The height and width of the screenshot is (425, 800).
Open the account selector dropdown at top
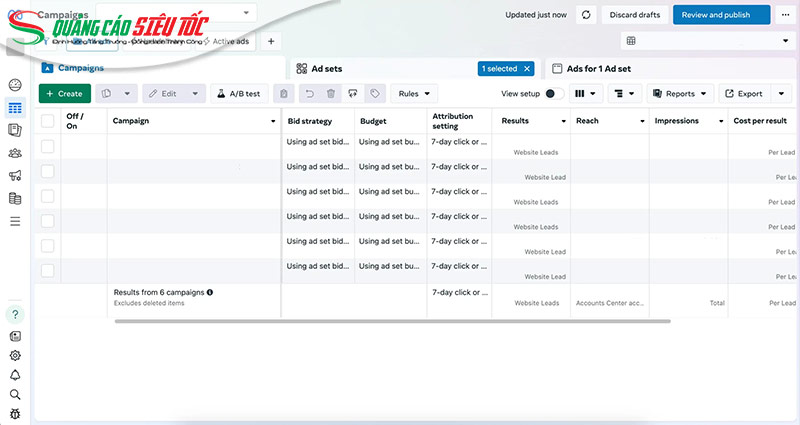[176, 13]
